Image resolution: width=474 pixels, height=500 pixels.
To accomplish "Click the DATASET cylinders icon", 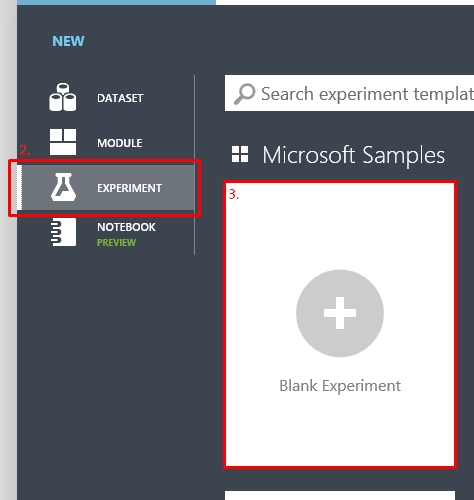I will (x=63, y=97).
